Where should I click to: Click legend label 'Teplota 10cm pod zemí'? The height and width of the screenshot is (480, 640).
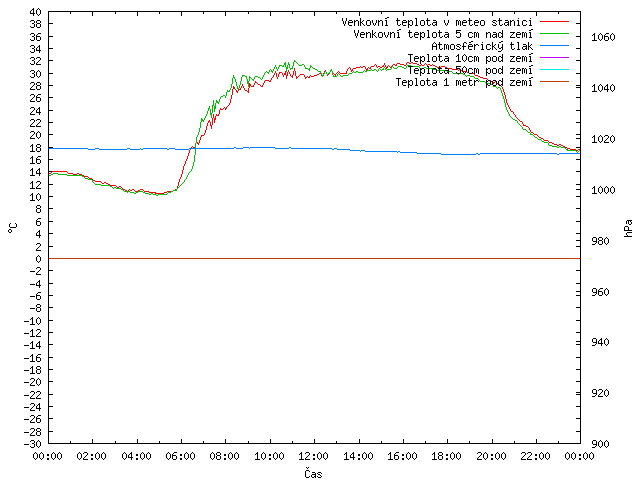pos(470,58)
